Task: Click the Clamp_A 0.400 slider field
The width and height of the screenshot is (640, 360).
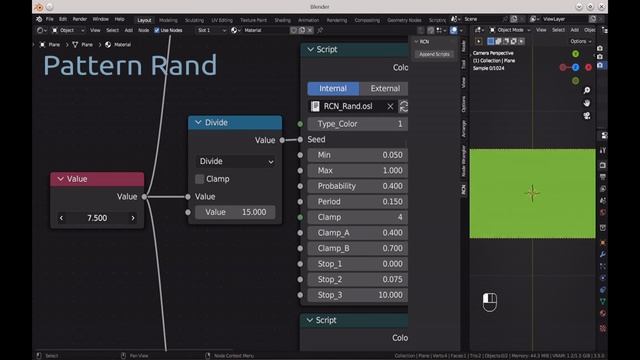Action: (358, 233)
